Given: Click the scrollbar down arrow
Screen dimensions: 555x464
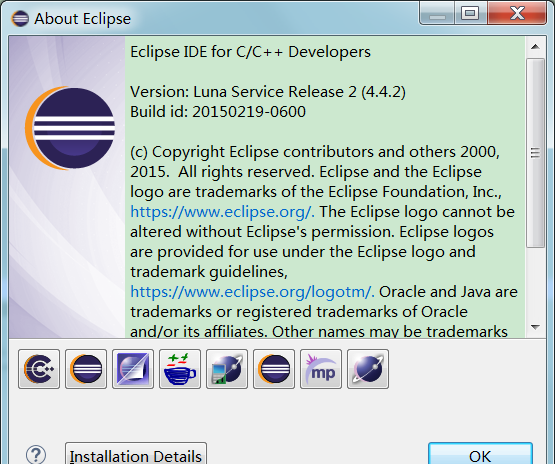Looking at the screenshot, I should point(535,327).
